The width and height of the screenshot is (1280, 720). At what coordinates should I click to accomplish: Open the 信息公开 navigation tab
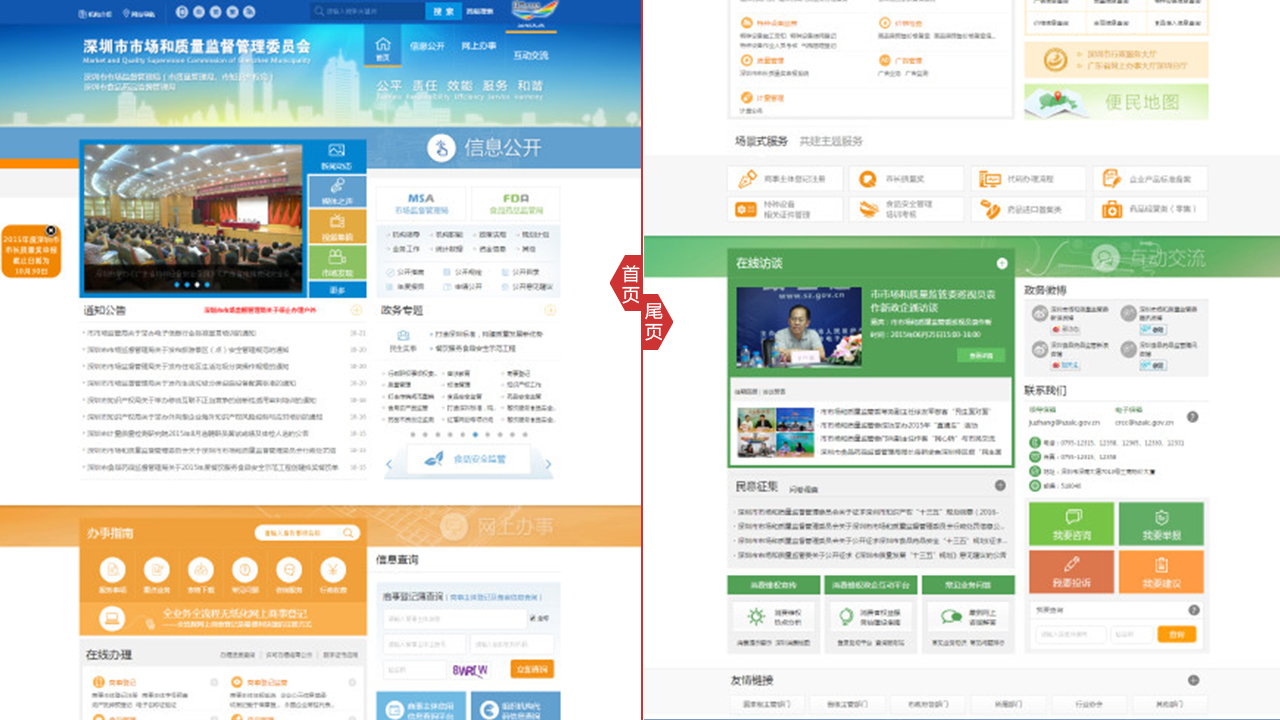pyautogui.click(x=427, y=46)
